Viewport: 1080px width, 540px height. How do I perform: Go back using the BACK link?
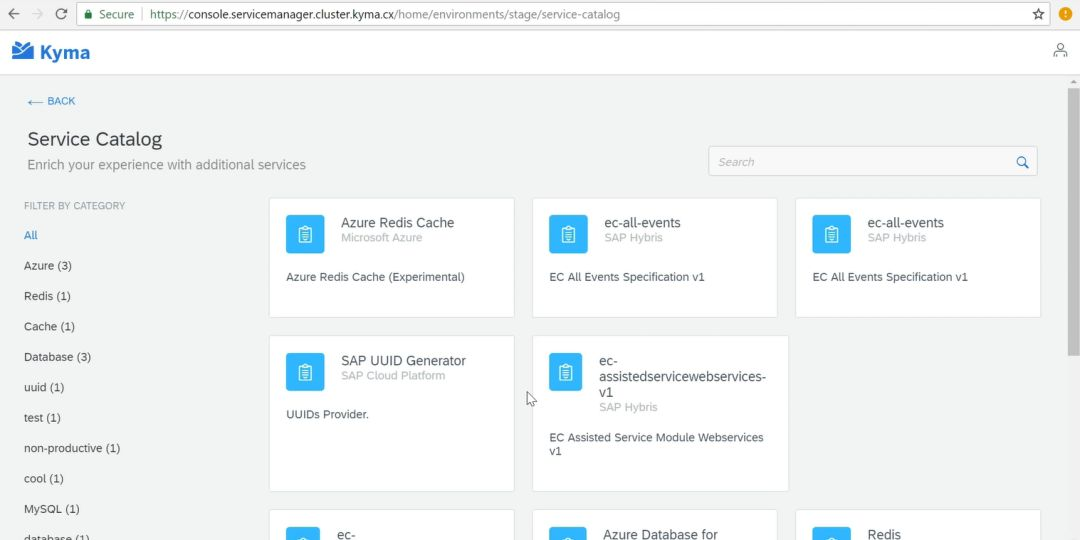pyautogui.click(x=51, y=101)
